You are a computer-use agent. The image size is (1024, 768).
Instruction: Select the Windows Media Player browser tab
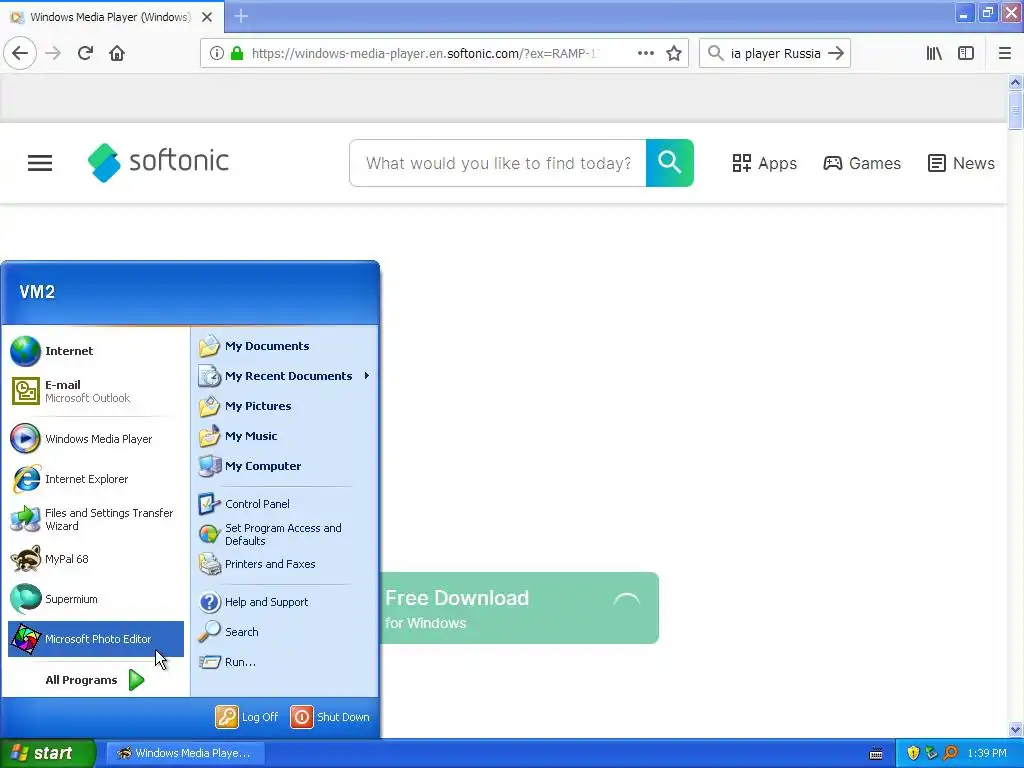(111, 16)
